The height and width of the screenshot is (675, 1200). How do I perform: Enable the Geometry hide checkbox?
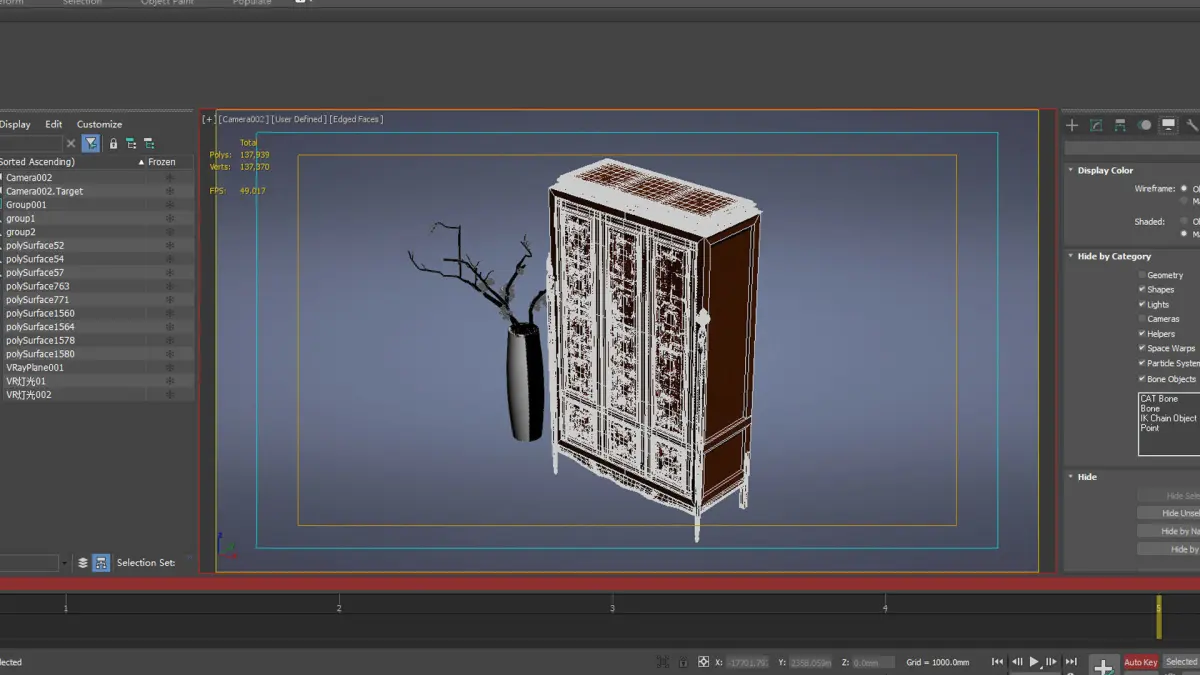click(x=1142, y=275)
